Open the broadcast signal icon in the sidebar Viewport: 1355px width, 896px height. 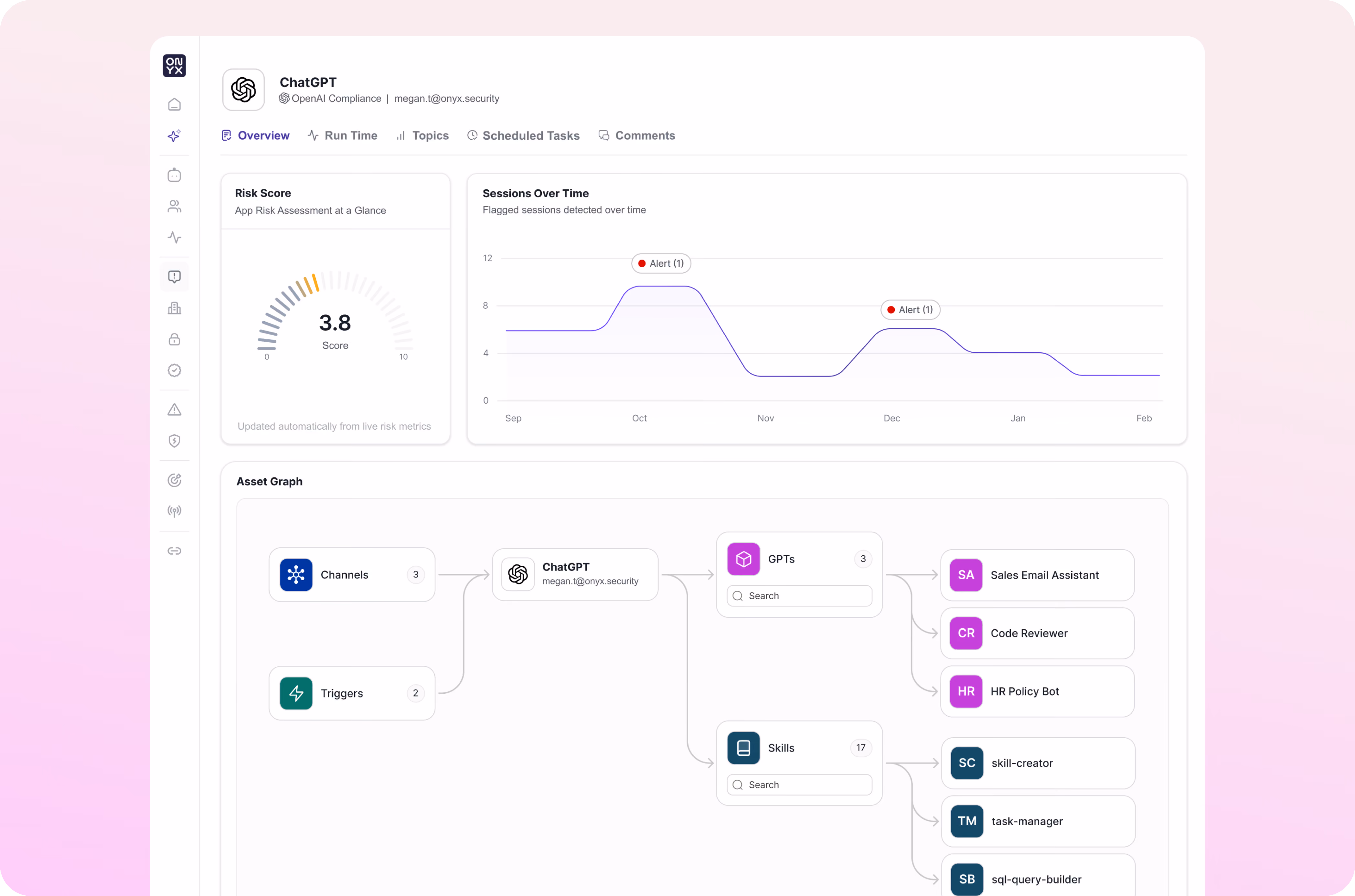174,511
